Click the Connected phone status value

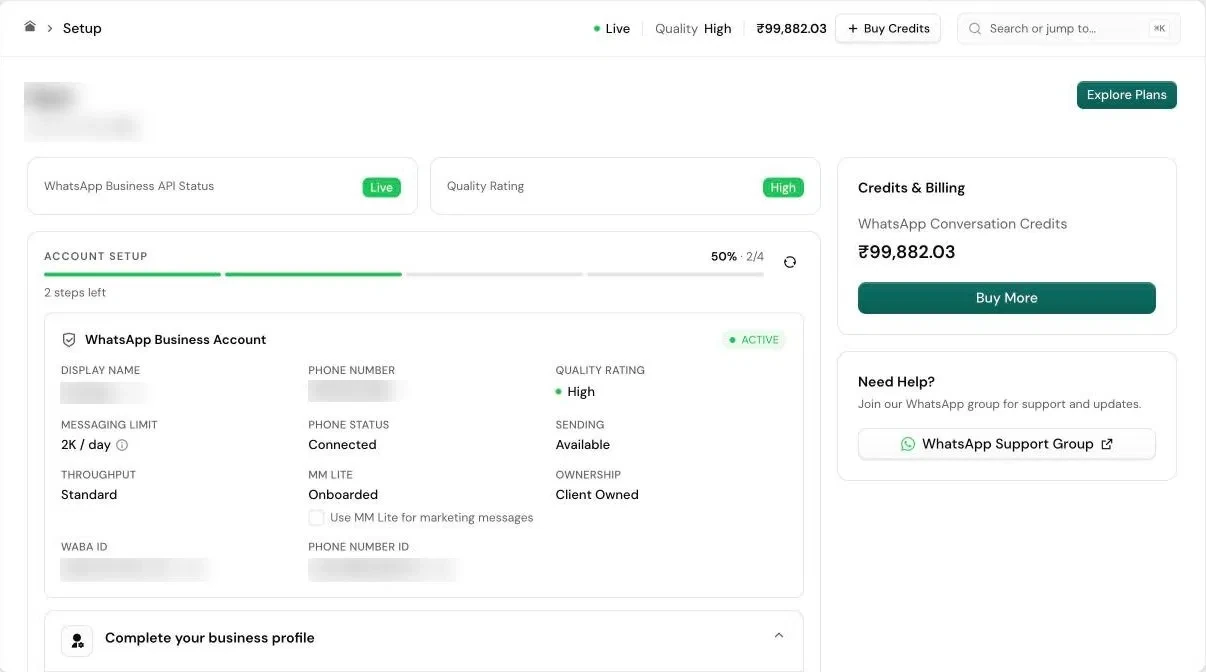click(x=342, y=445)
